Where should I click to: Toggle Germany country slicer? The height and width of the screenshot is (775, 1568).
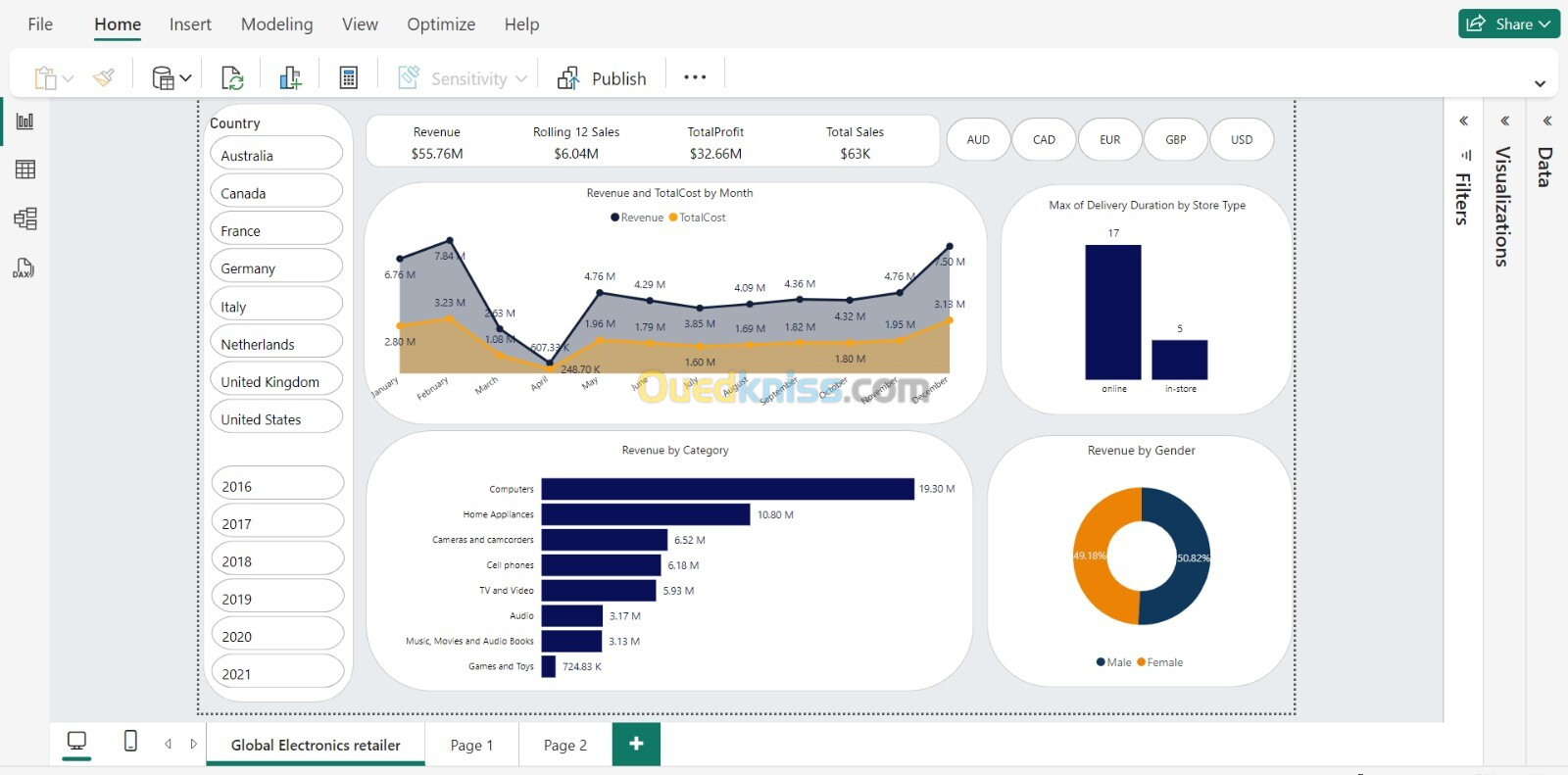coord(276,266)
